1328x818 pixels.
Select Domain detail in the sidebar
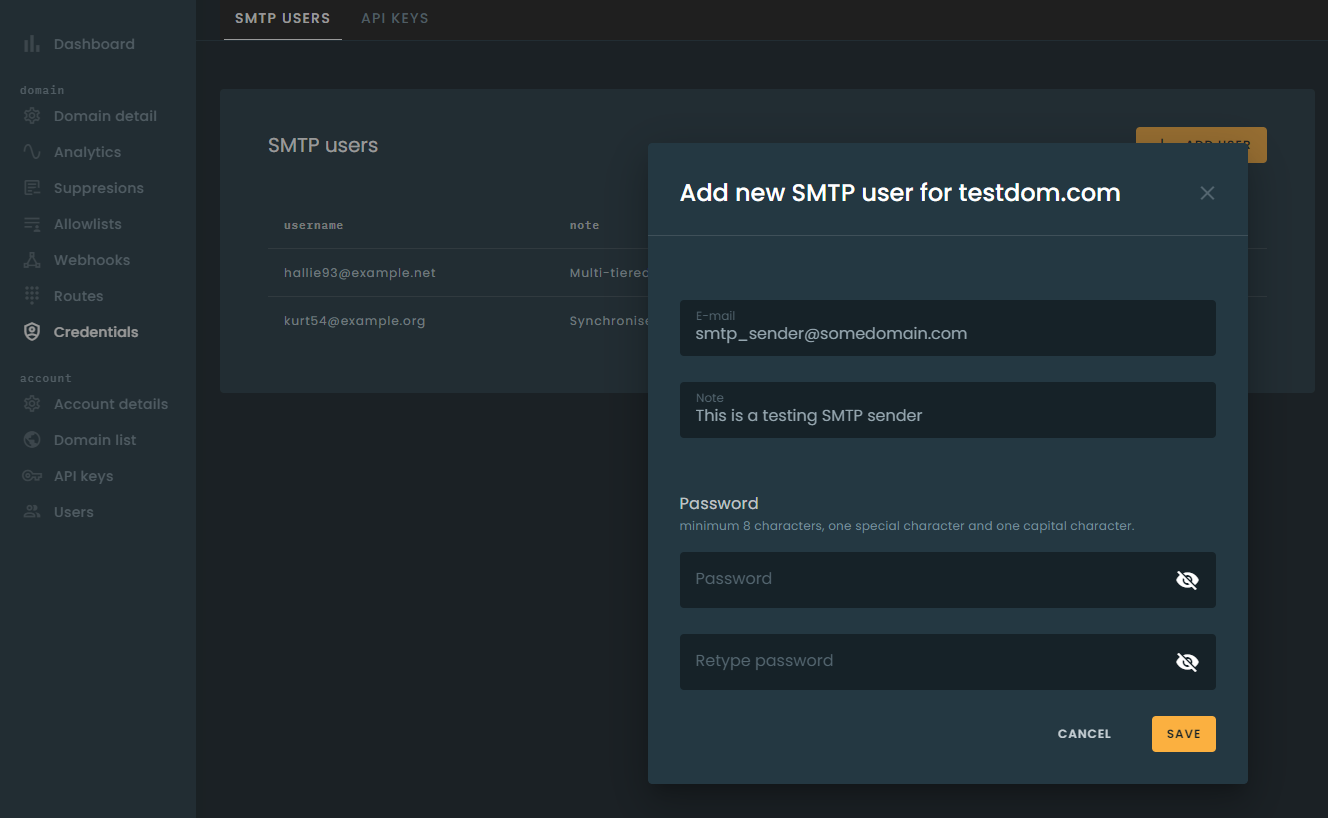105,115
